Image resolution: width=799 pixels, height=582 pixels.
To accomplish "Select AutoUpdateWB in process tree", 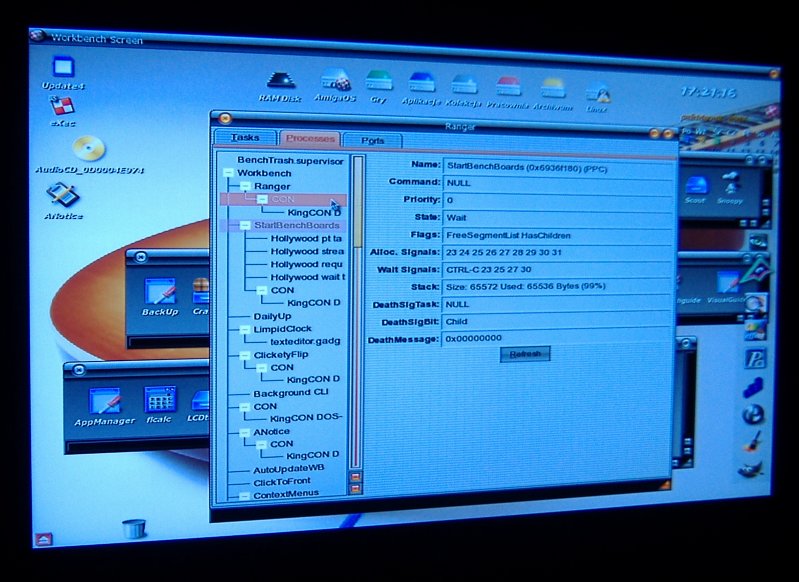I will [x=289, y=469].
